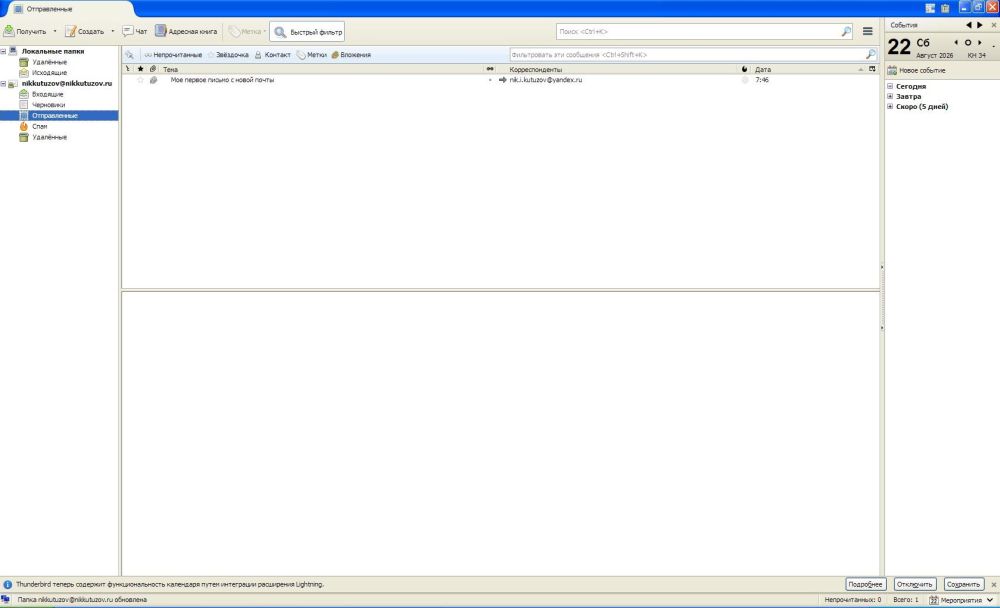
Task: Click the Получить (Get Mail) toolbar icon
Action: pyautogui.click(x=9, y=31)
